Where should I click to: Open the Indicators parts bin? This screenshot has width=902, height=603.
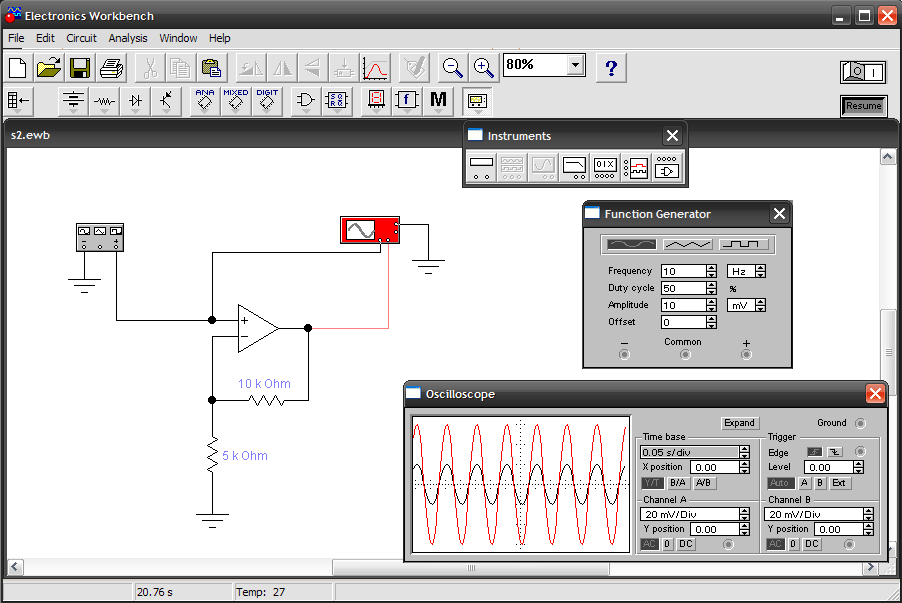point(376,101)
